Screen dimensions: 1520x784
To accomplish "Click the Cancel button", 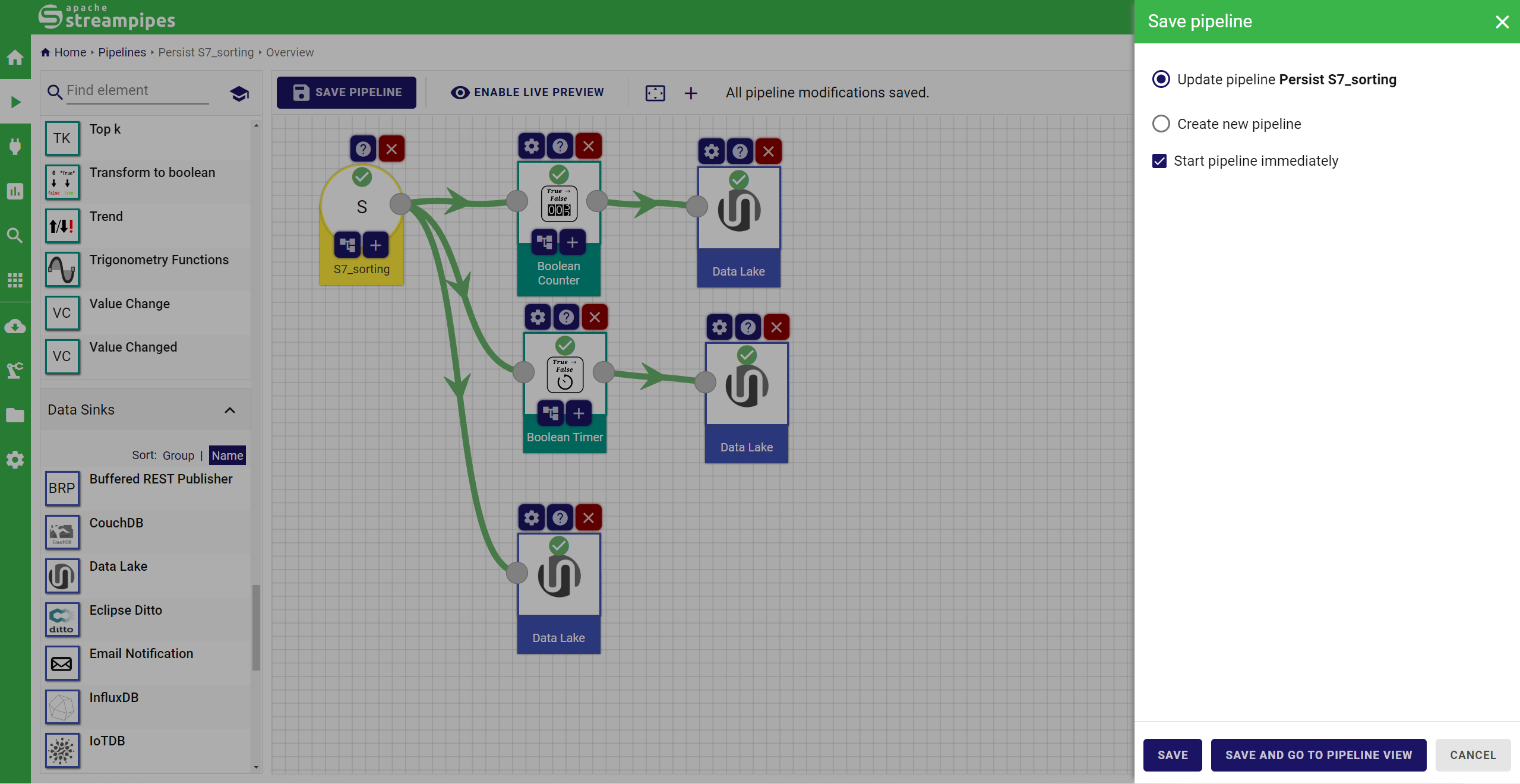I will (x=1472, y=755).
